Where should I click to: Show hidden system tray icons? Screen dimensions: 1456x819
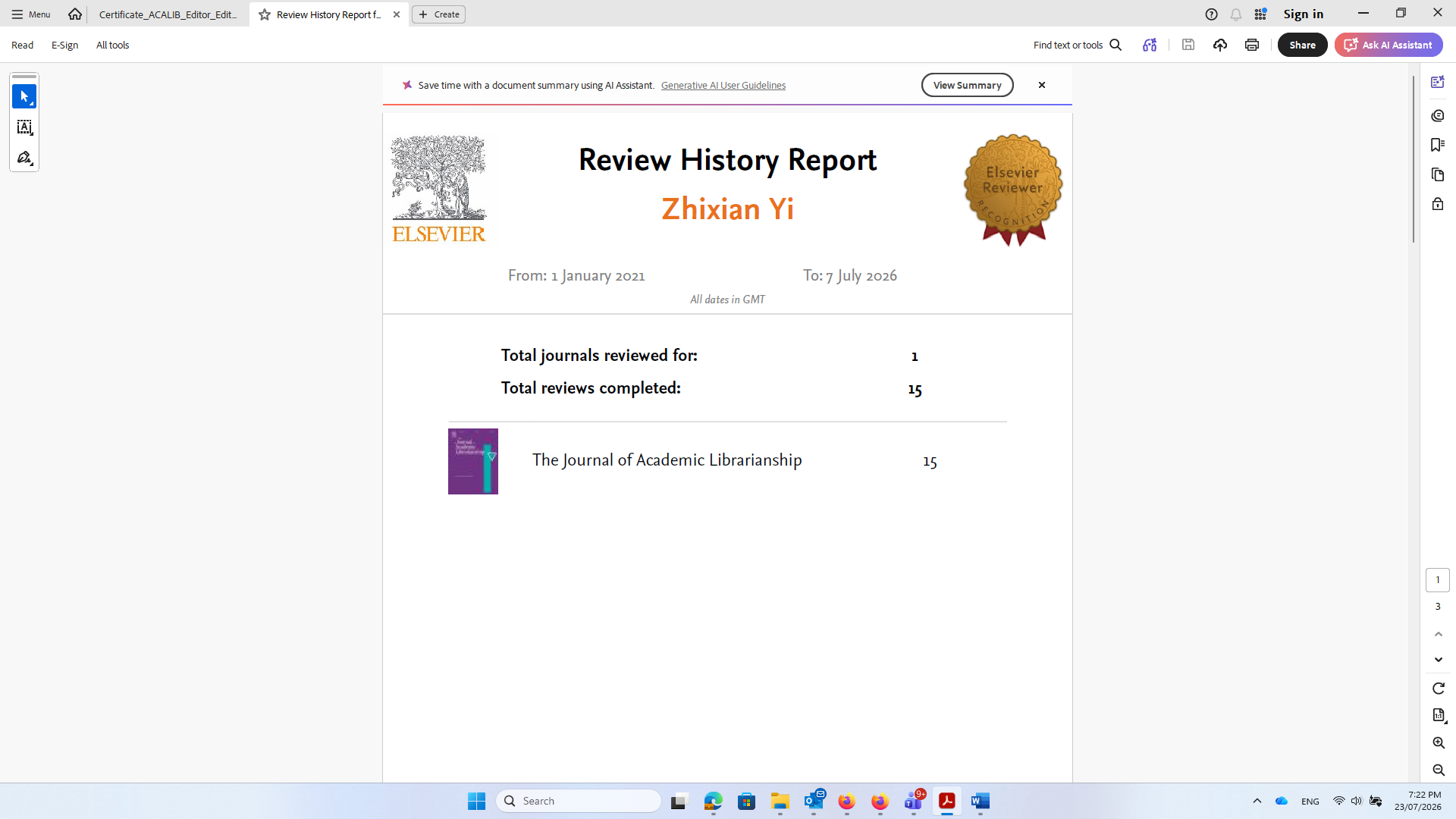(1257, 801)
